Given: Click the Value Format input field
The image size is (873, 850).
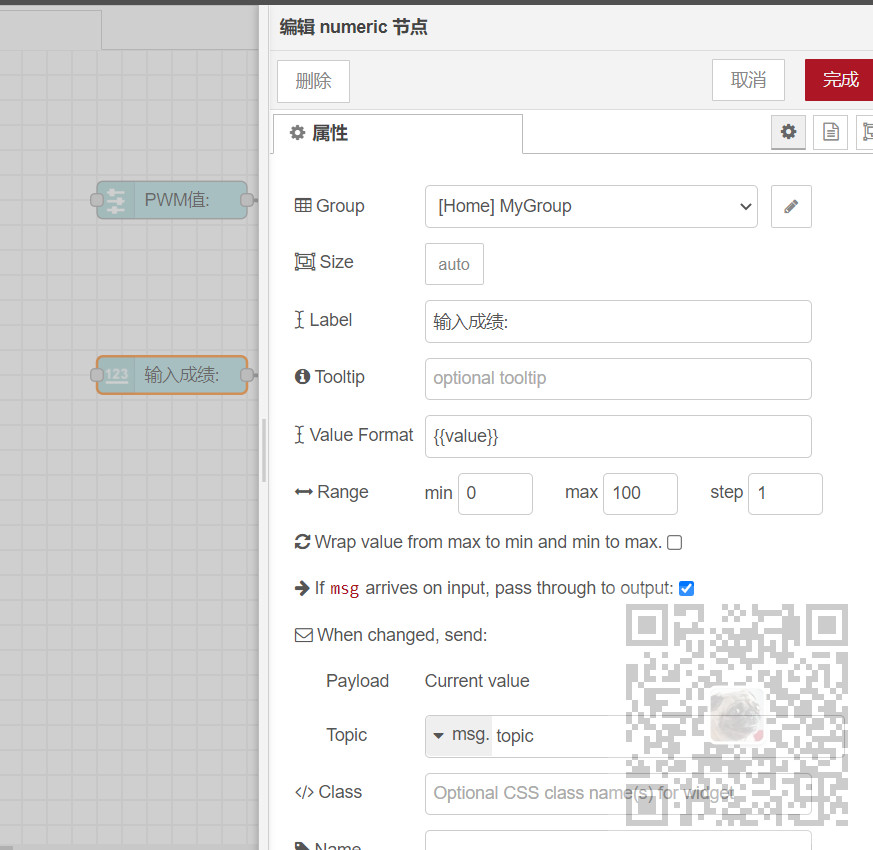Looking at the screenshot, I should 618,436.
